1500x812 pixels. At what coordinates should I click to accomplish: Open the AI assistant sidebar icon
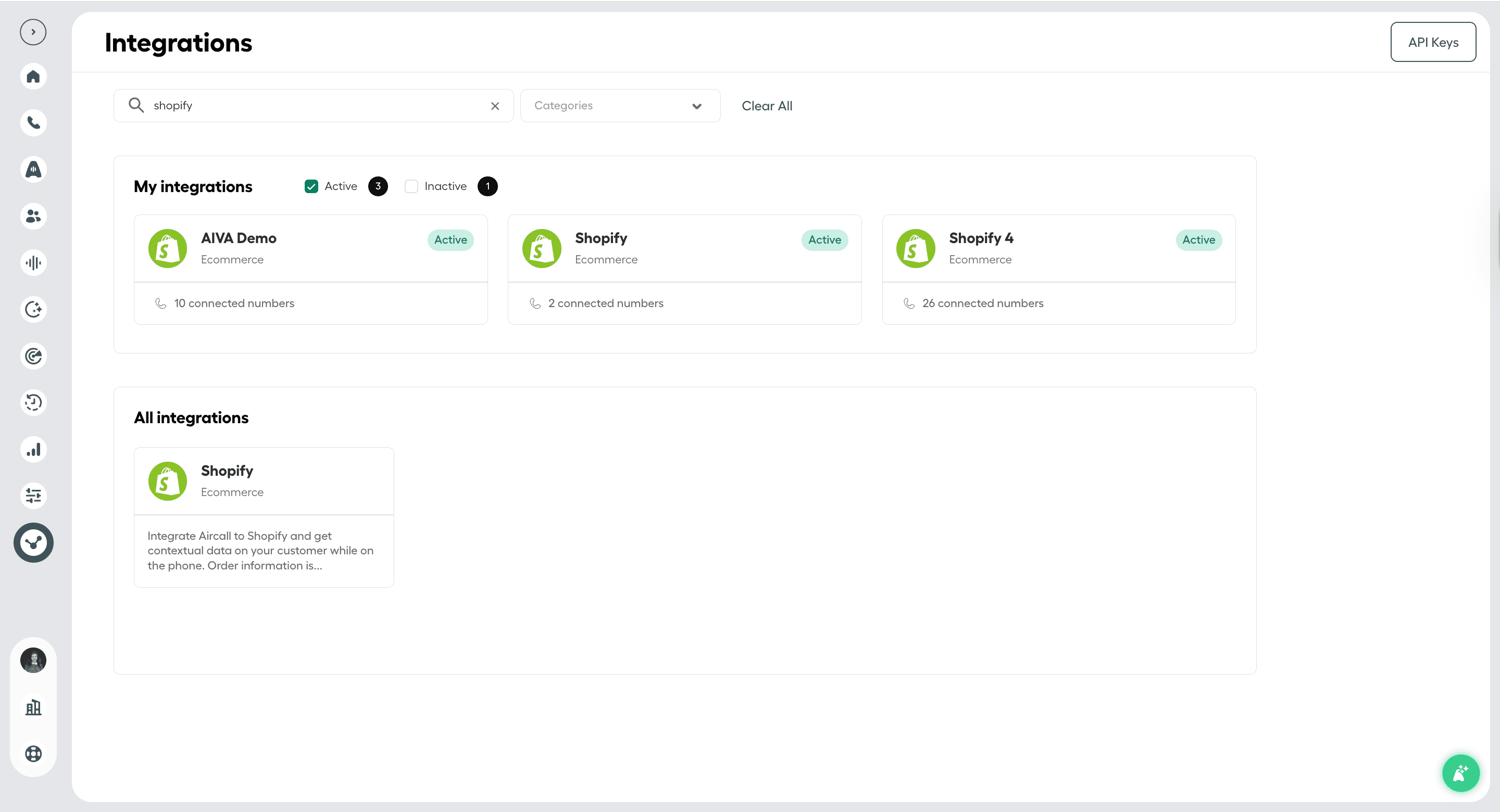[x=33, y=169]
